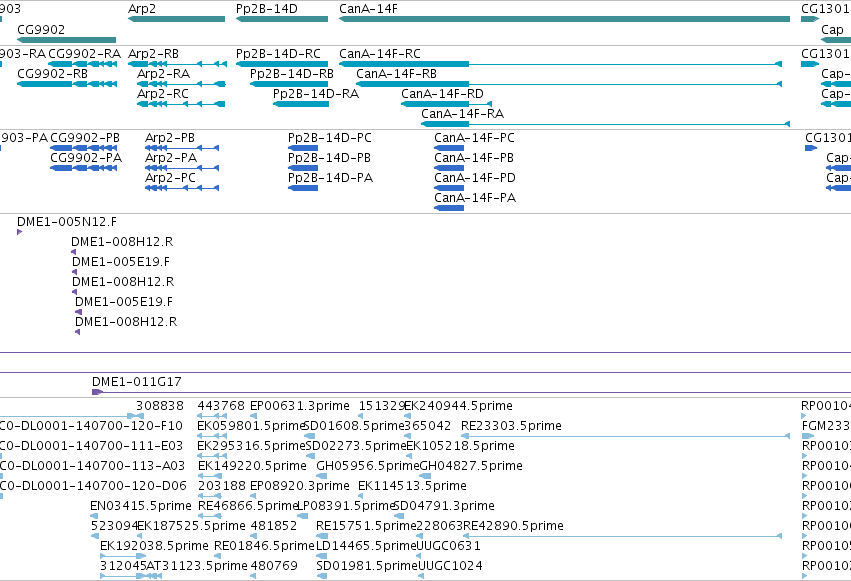Image resolution: width=851 pixels, height=581 pixels.
Task: Select the SD04791.3prime EST label
Action: (444, 505)
